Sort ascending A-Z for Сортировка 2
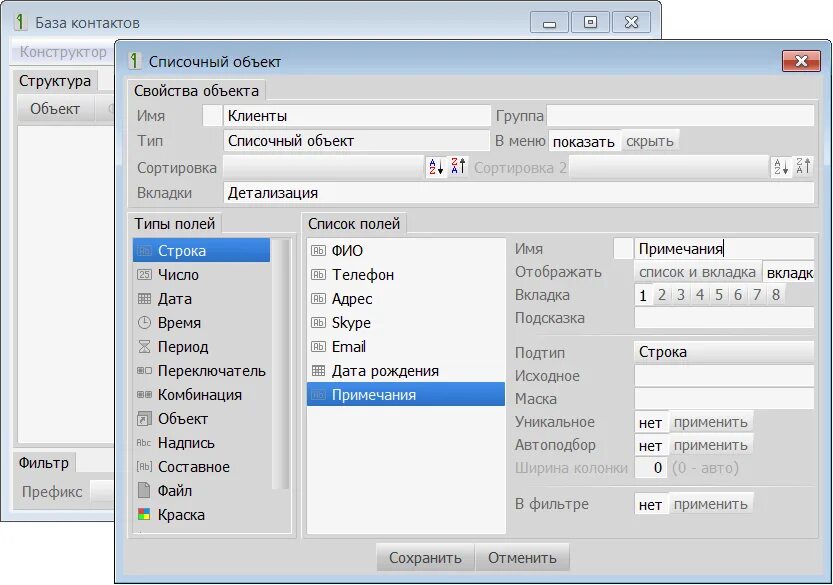The image size is (833, 585). coord(780,167)
